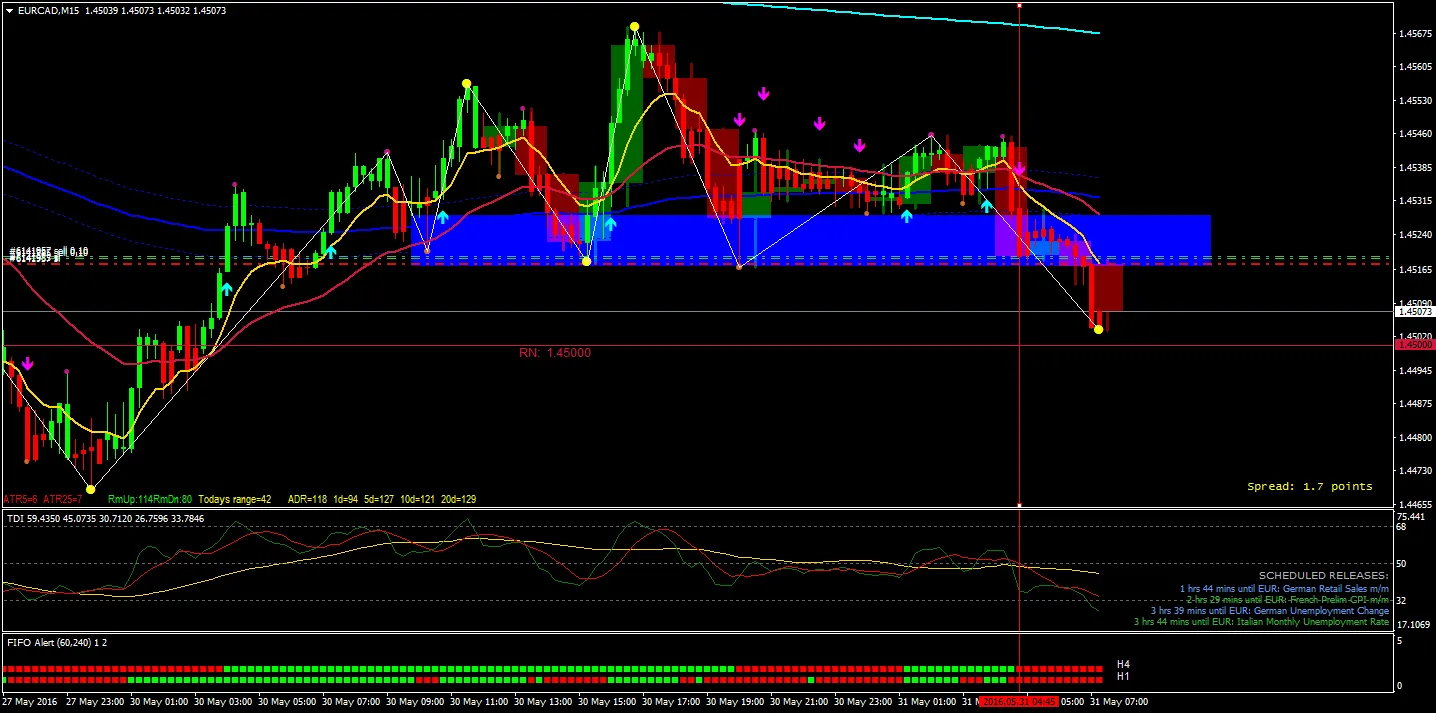Click the 75.441 TDI scale value

(x=1412, y=516)
